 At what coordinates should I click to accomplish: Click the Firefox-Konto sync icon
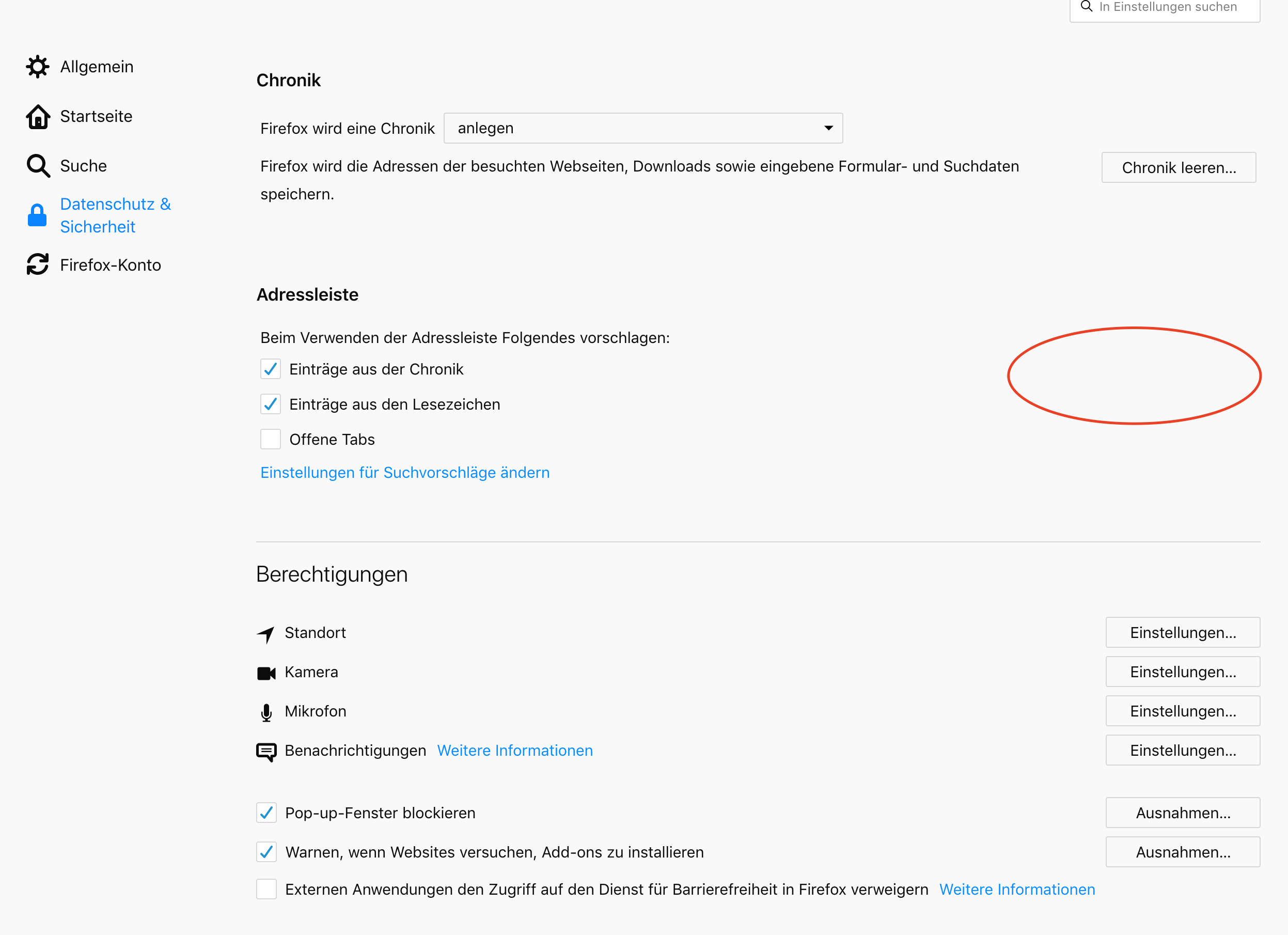[x=38, y=264]
